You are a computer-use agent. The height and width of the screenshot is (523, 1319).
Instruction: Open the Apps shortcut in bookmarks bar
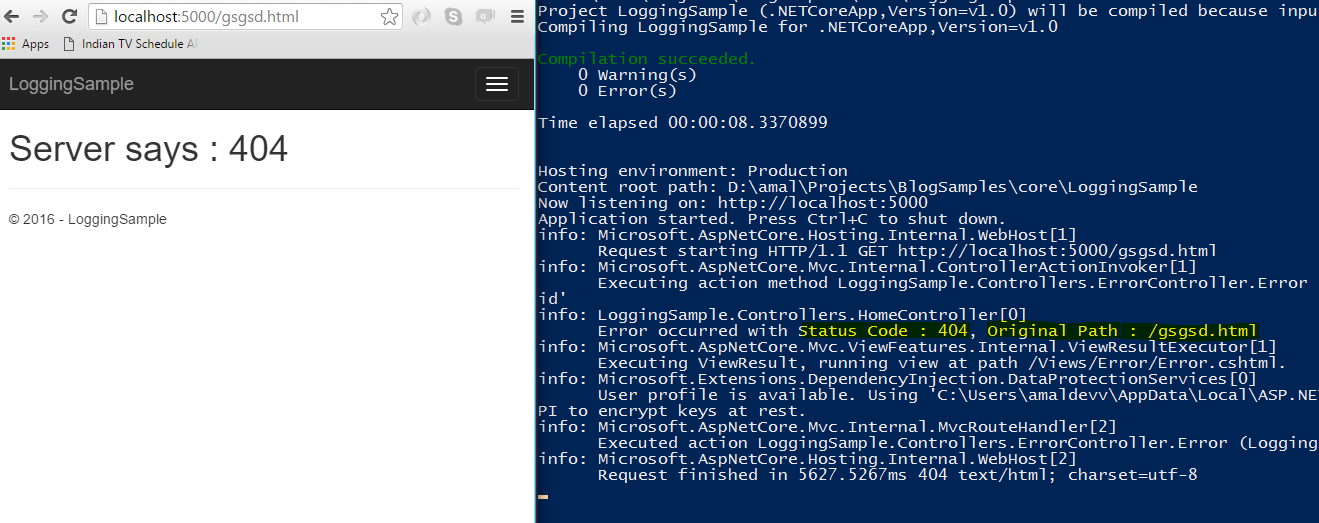[26, 44]
